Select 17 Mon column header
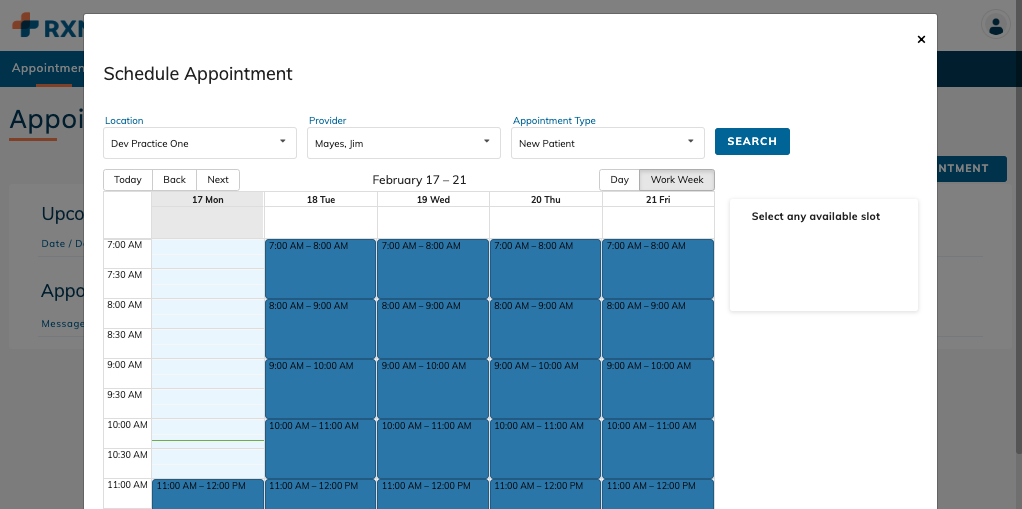1022x509 pixels. [x=208, y=199]
